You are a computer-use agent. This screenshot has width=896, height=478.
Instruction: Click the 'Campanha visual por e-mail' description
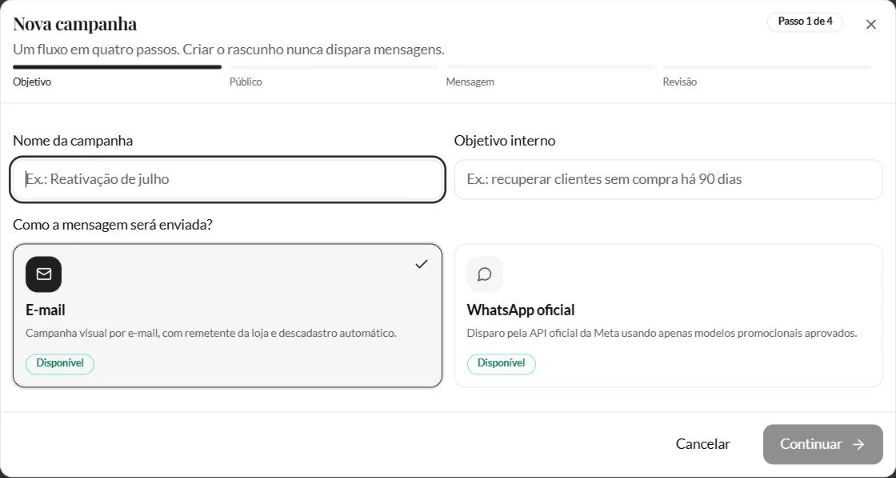211,333
